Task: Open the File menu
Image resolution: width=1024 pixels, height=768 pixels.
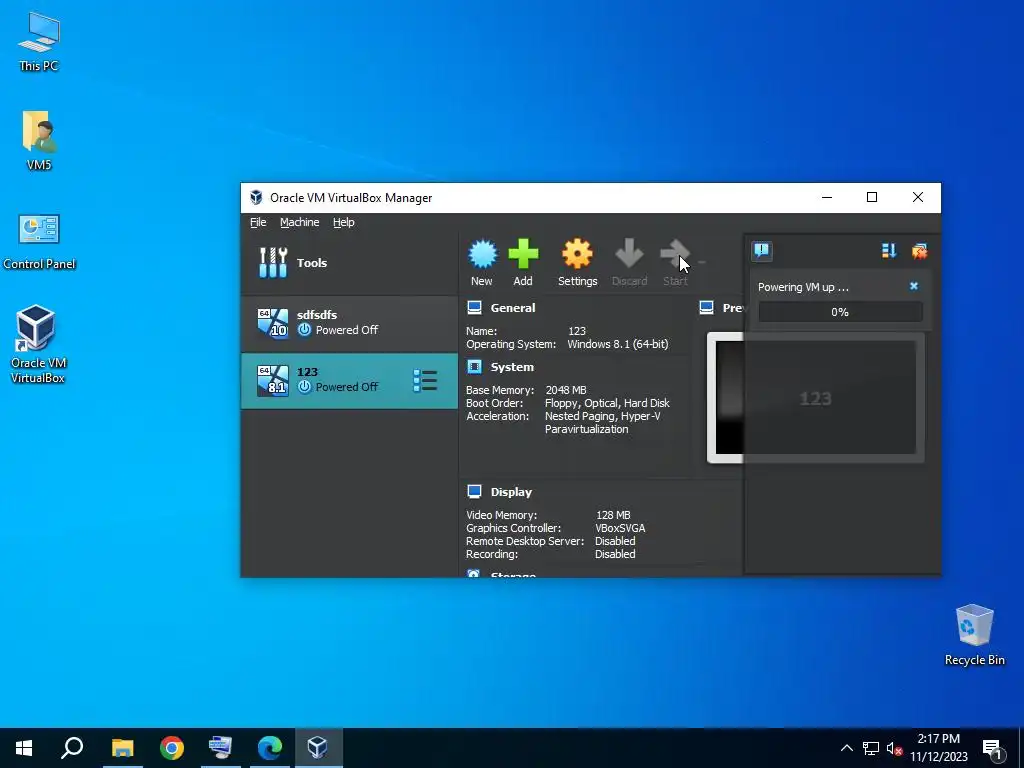Action: tap(258, 222)
